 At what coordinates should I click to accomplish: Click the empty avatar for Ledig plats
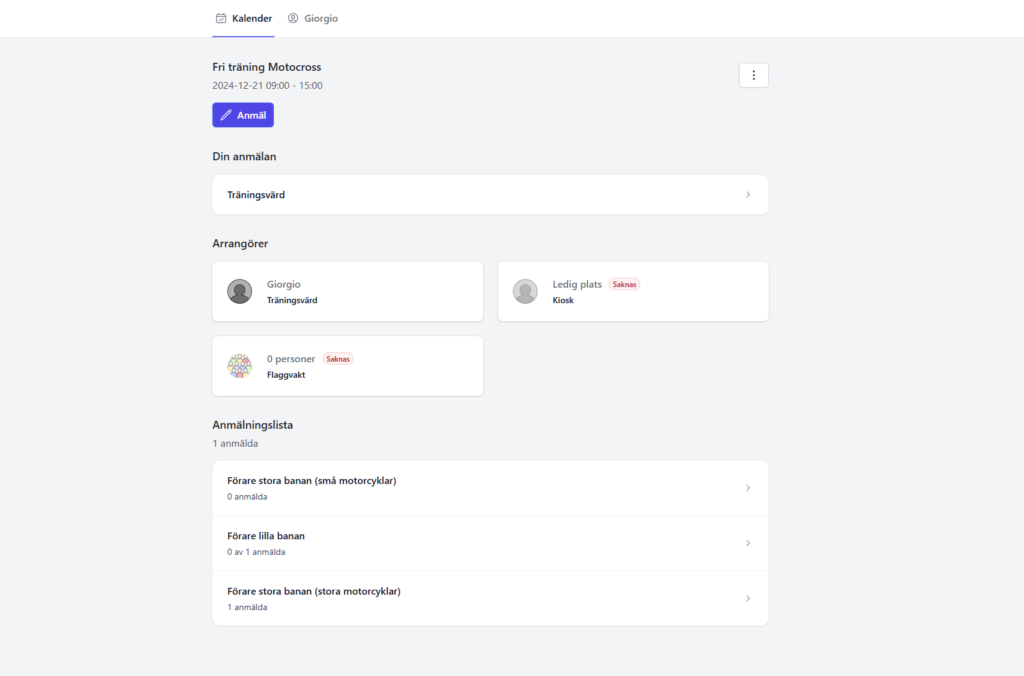[x=525, y=291]
